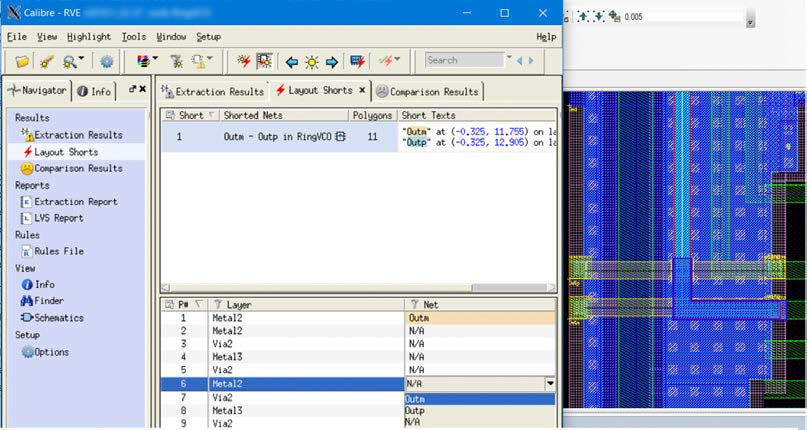Image resolution: width=807 pixels, height=430 pixels.
Task: Open Rules File in Navigator
Action: click(52, 251)
